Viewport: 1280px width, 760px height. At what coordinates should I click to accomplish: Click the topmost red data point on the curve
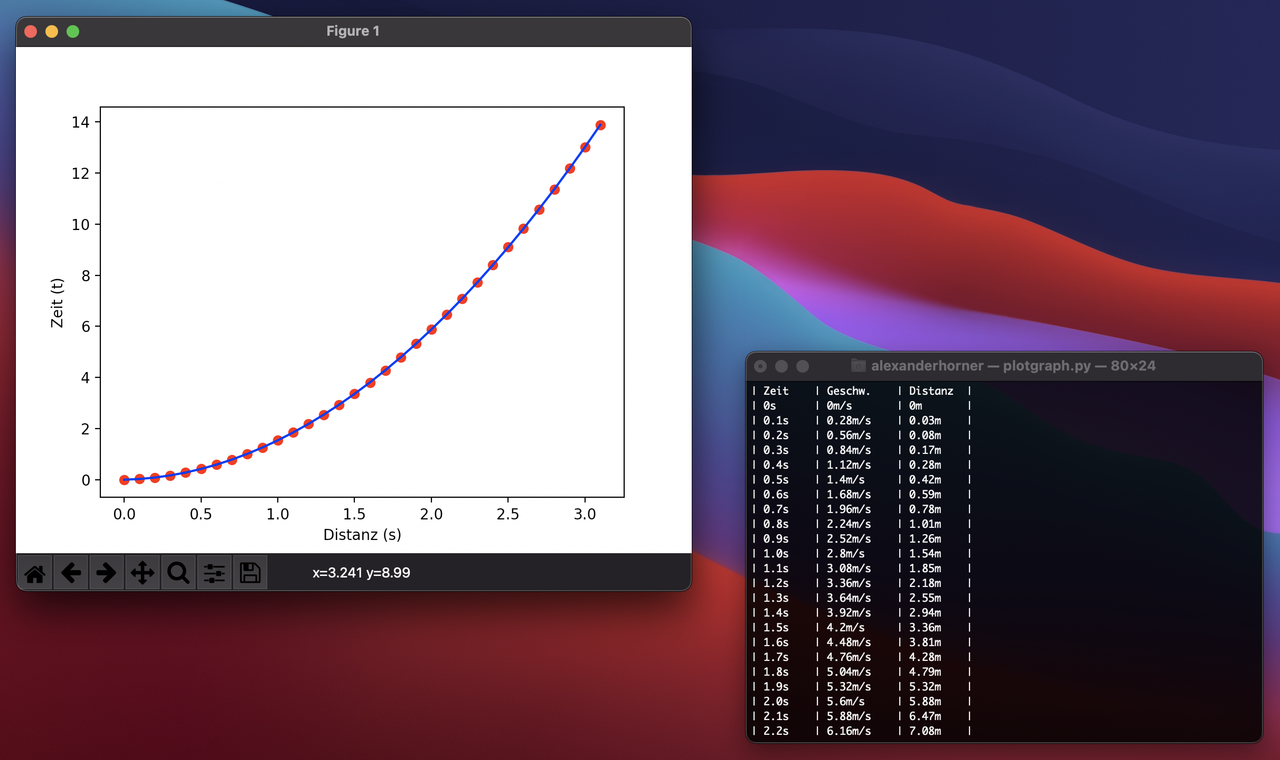click(x=600, y=125)
